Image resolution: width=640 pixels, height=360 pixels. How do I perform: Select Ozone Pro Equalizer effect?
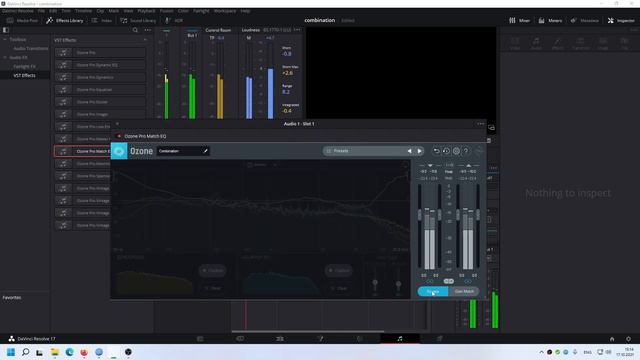click(x=100, y=89)
